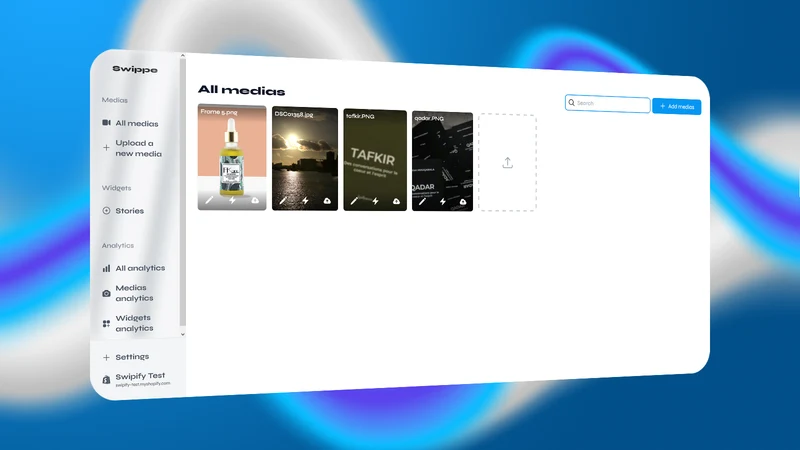Click plus icon beside Upload a new media

pos(106,148)
